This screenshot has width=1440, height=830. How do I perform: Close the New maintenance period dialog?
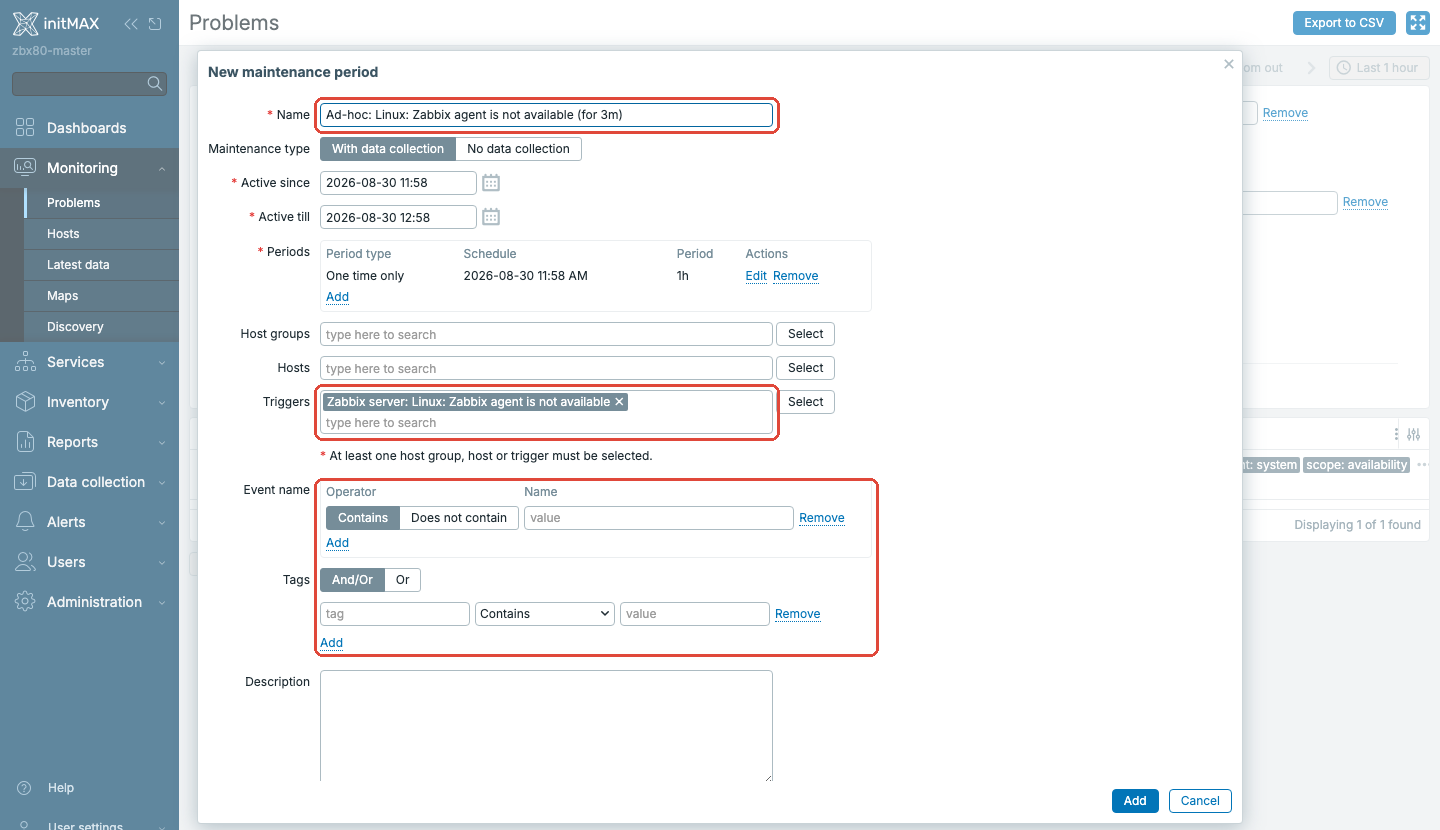coord(1229,64)
